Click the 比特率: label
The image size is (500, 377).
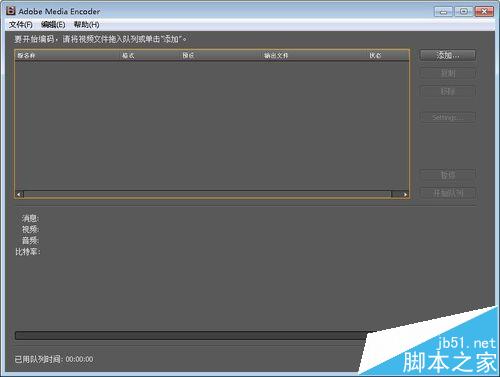point(28,252)
